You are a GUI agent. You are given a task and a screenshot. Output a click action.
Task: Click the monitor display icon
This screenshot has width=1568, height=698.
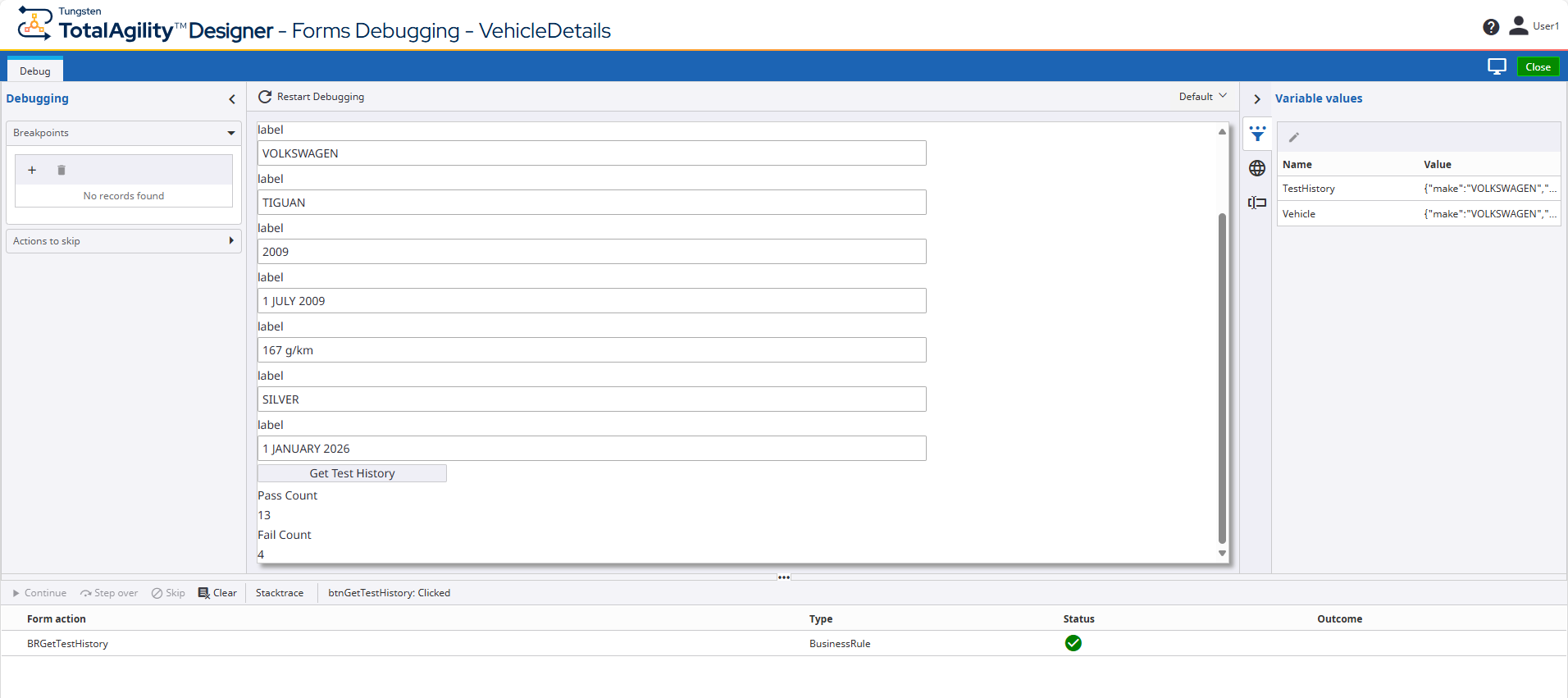1497,67
